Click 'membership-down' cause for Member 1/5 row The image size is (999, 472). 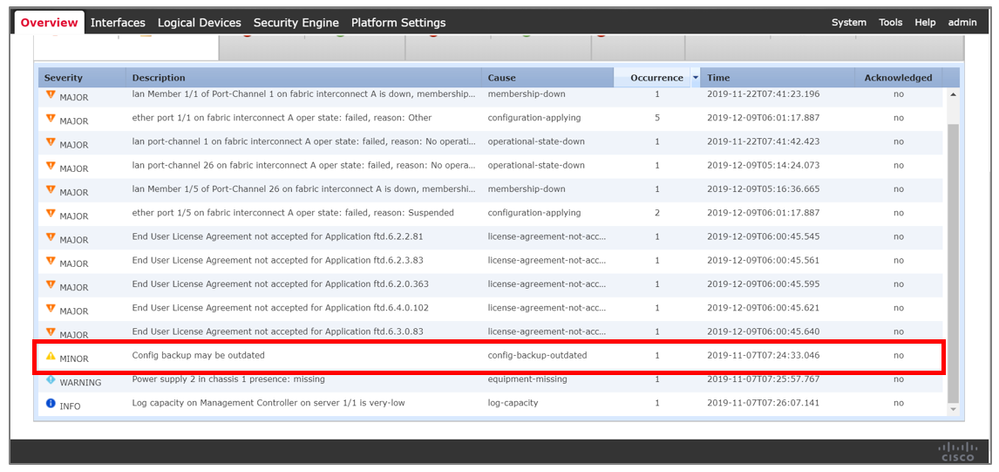click(x=526, y=189)
